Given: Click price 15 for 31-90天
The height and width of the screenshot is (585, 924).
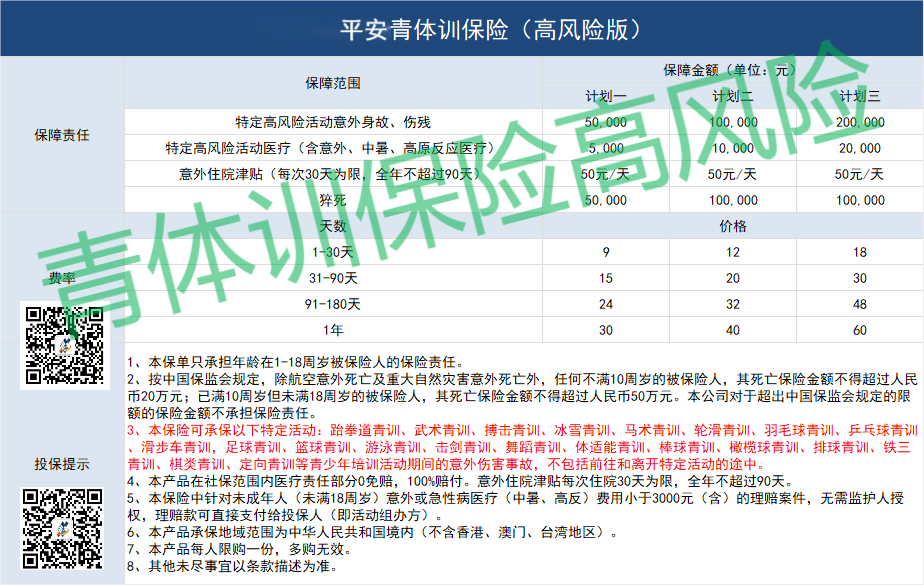Looking at the screenshot, I should 606,278.
